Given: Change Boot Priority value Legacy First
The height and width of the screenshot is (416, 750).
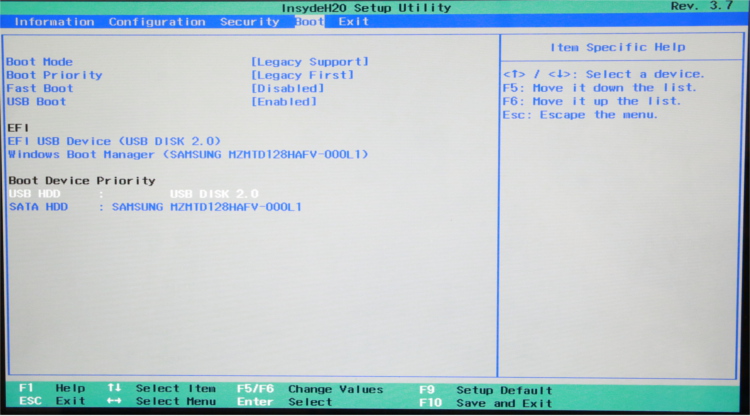Looking at the screenshot, I should [302, 75].
